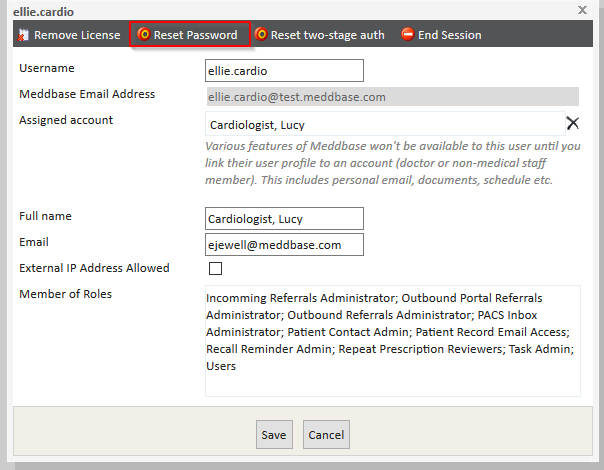Image resolution: width=604 pixels, height=470 pixels.
Task: Click the Reset Password circular icon
Action: 144,35
